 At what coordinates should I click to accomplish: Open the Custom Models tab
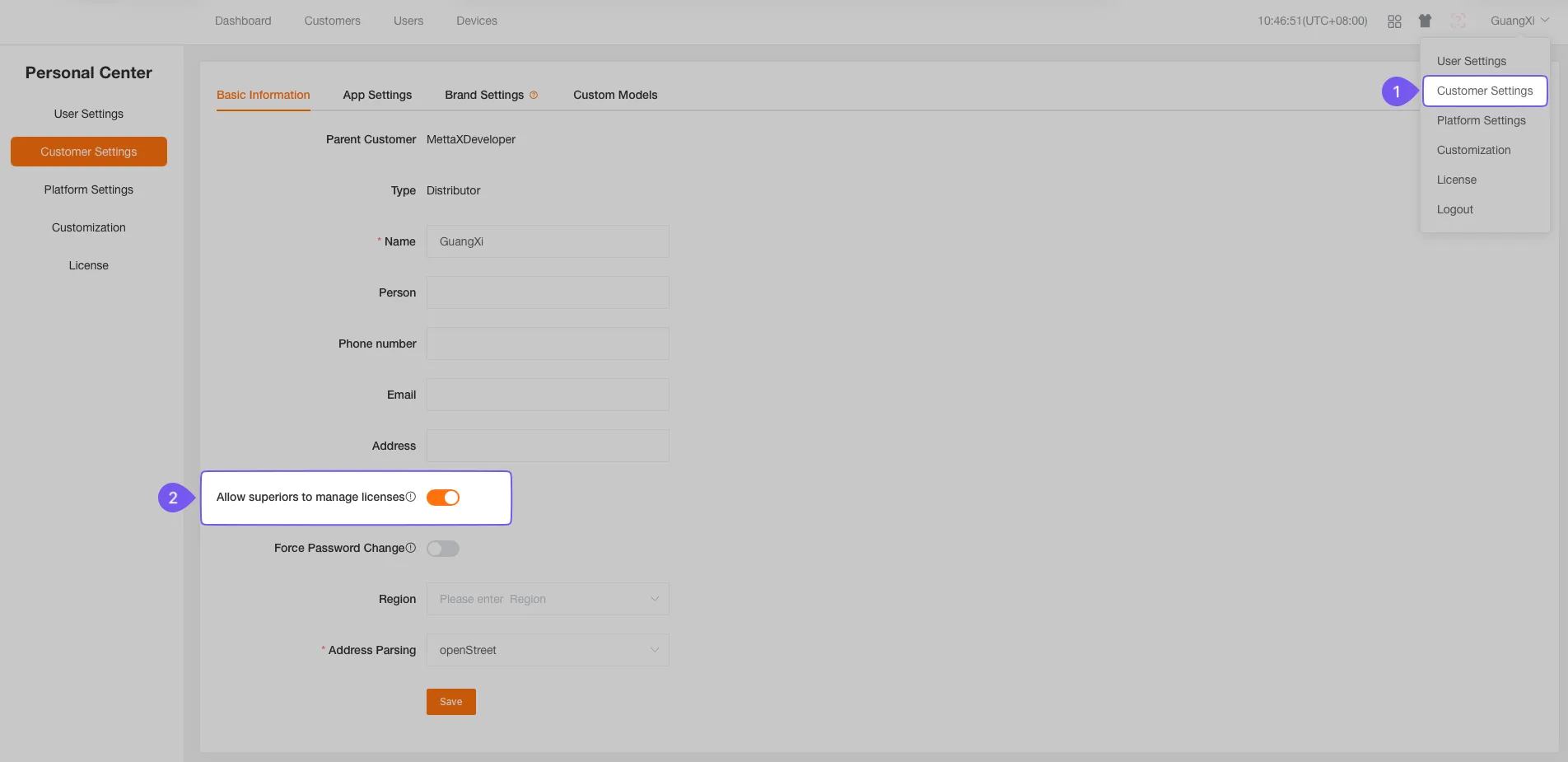615,95
